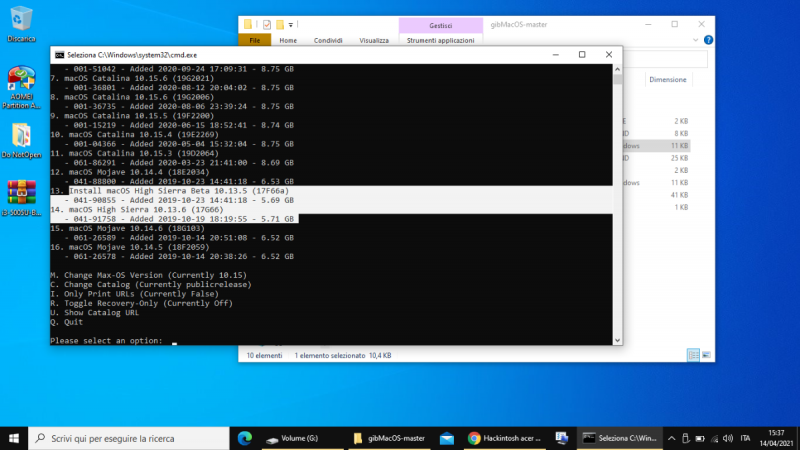Open the Windows Start button
This screenshot has width=800, height=450.
coord(14,438)
